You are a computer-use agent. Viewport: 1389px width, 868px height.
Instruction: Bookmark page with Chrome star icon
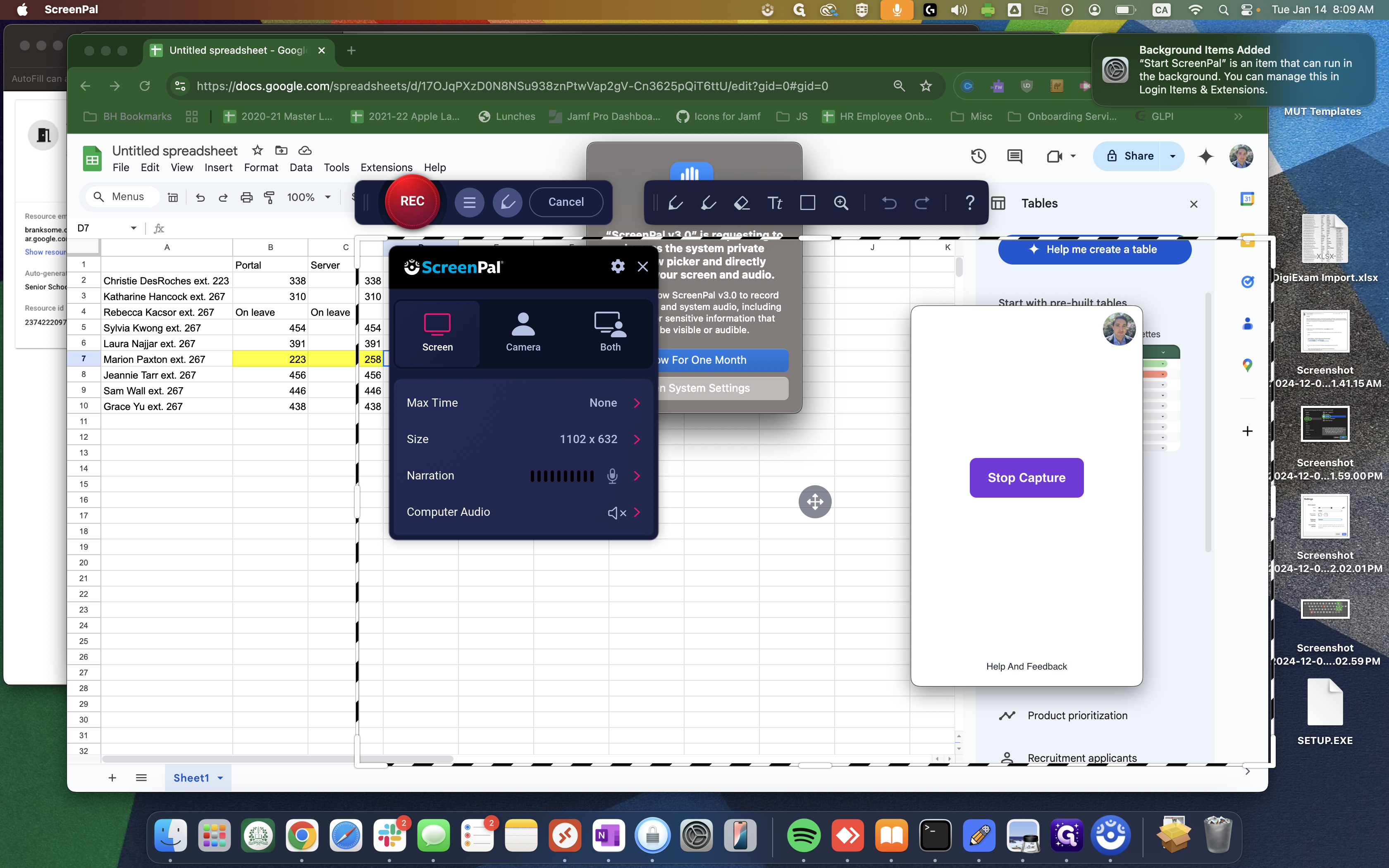pos(925,86)
